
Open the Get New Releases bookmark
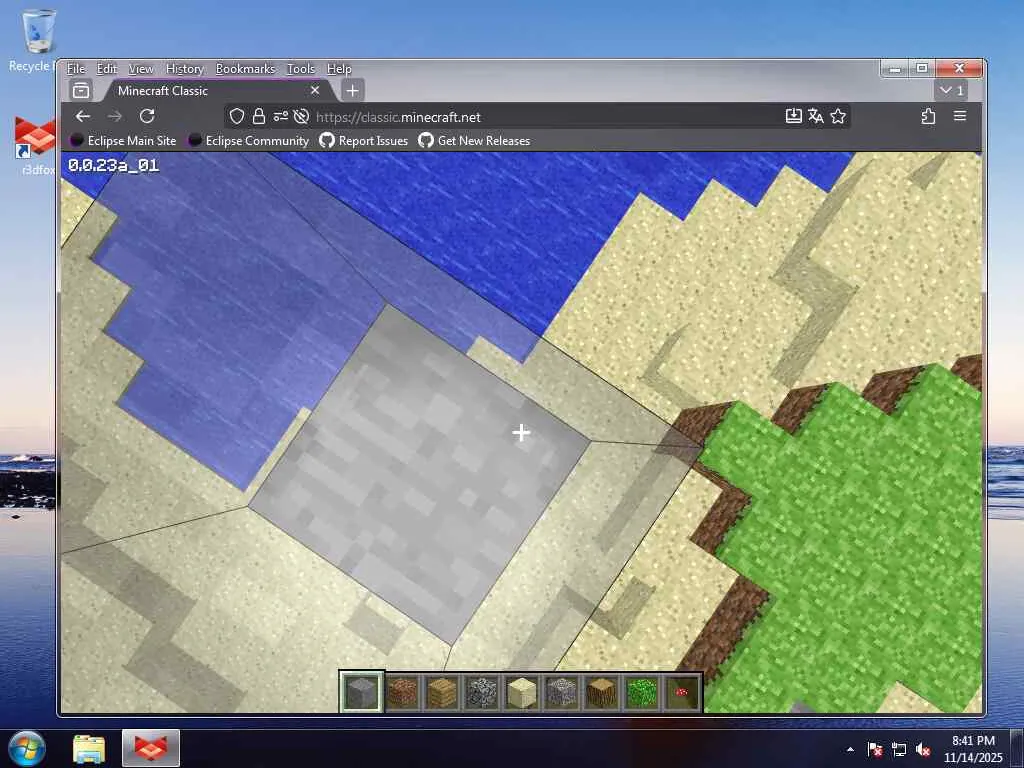pos(474,140)
